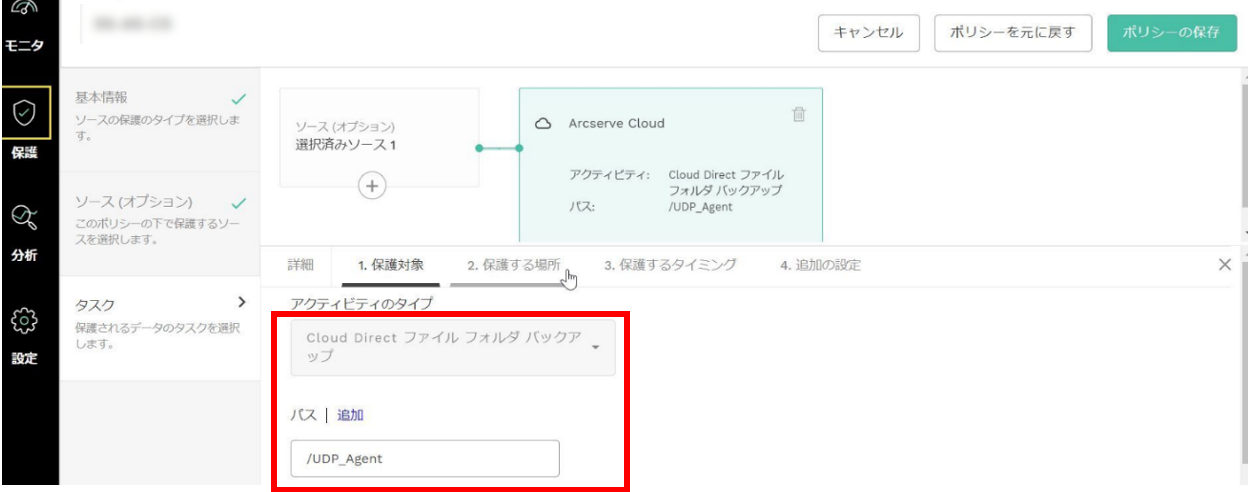Click the ソース (オプション) 選択済みソース 1 card
The image size is (1248, 492).
379,137
